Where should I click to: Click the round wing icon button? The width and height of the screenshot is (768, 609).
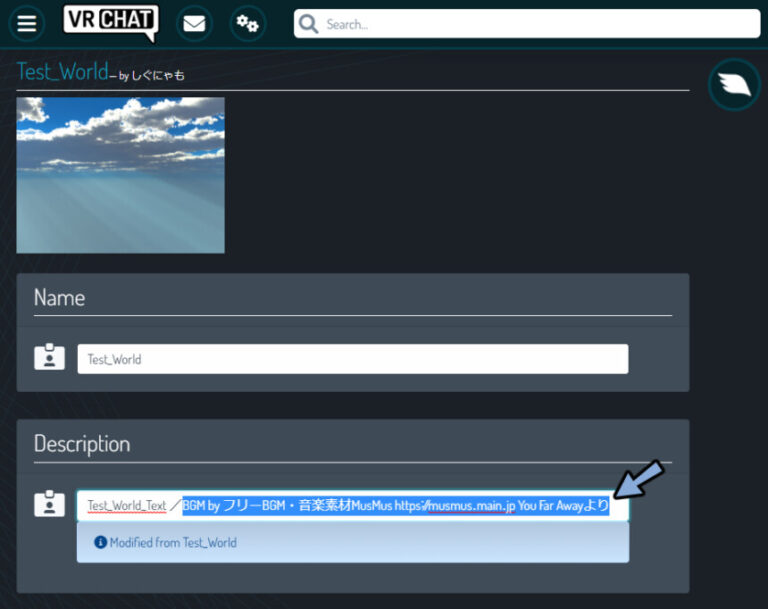[734, 85]
